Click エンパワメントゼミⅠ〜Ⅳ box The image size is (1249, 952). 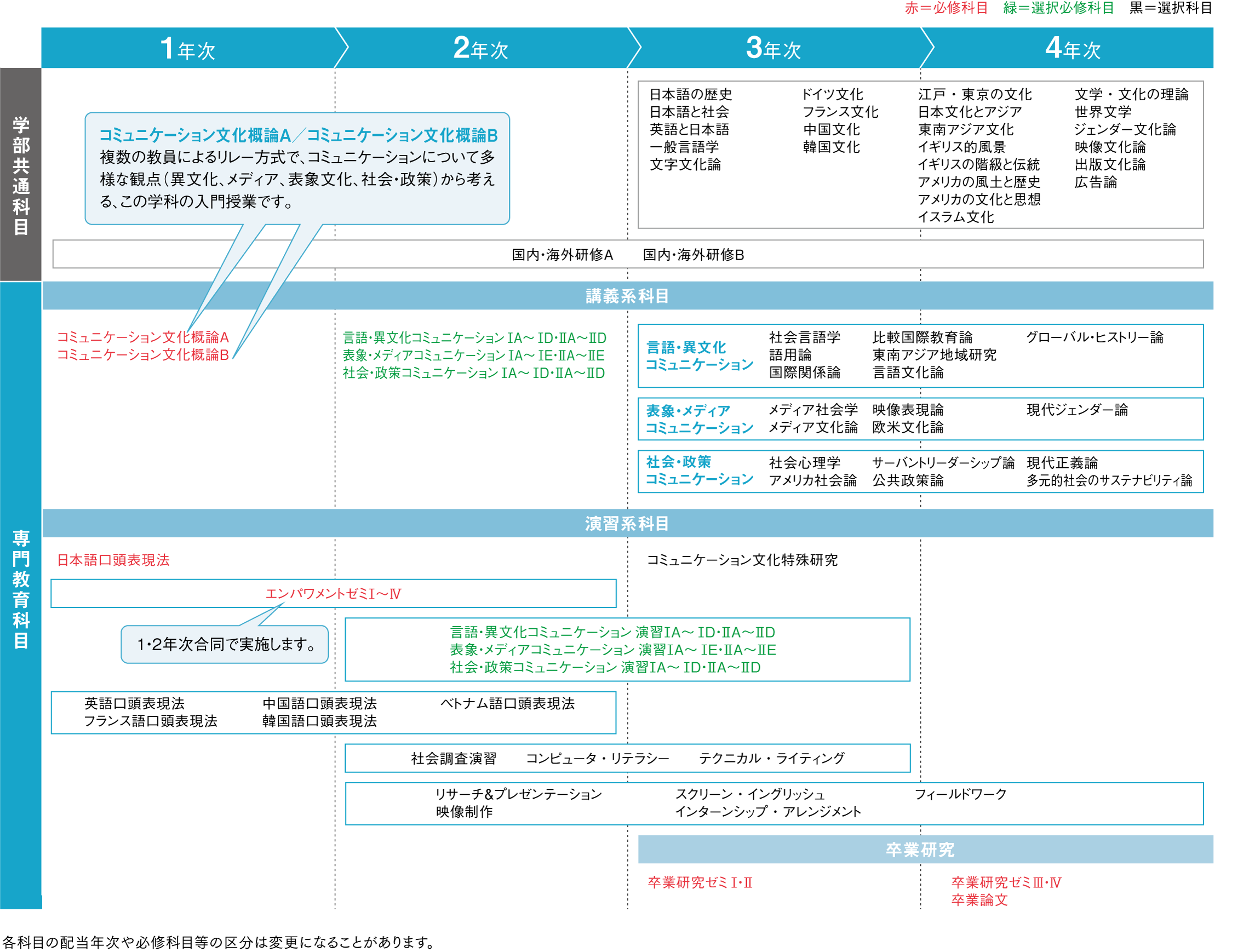(333, 593)
